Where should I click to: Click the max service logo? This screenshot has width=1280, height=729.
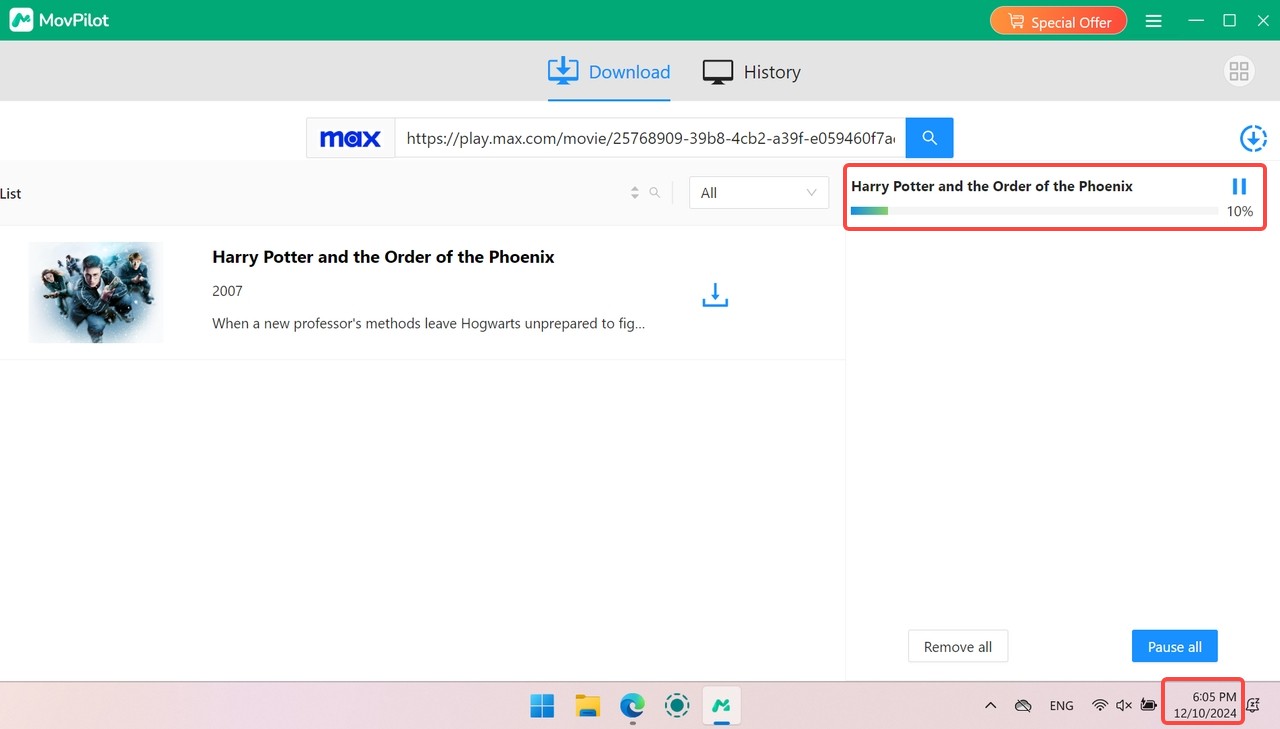click(350, 138)
